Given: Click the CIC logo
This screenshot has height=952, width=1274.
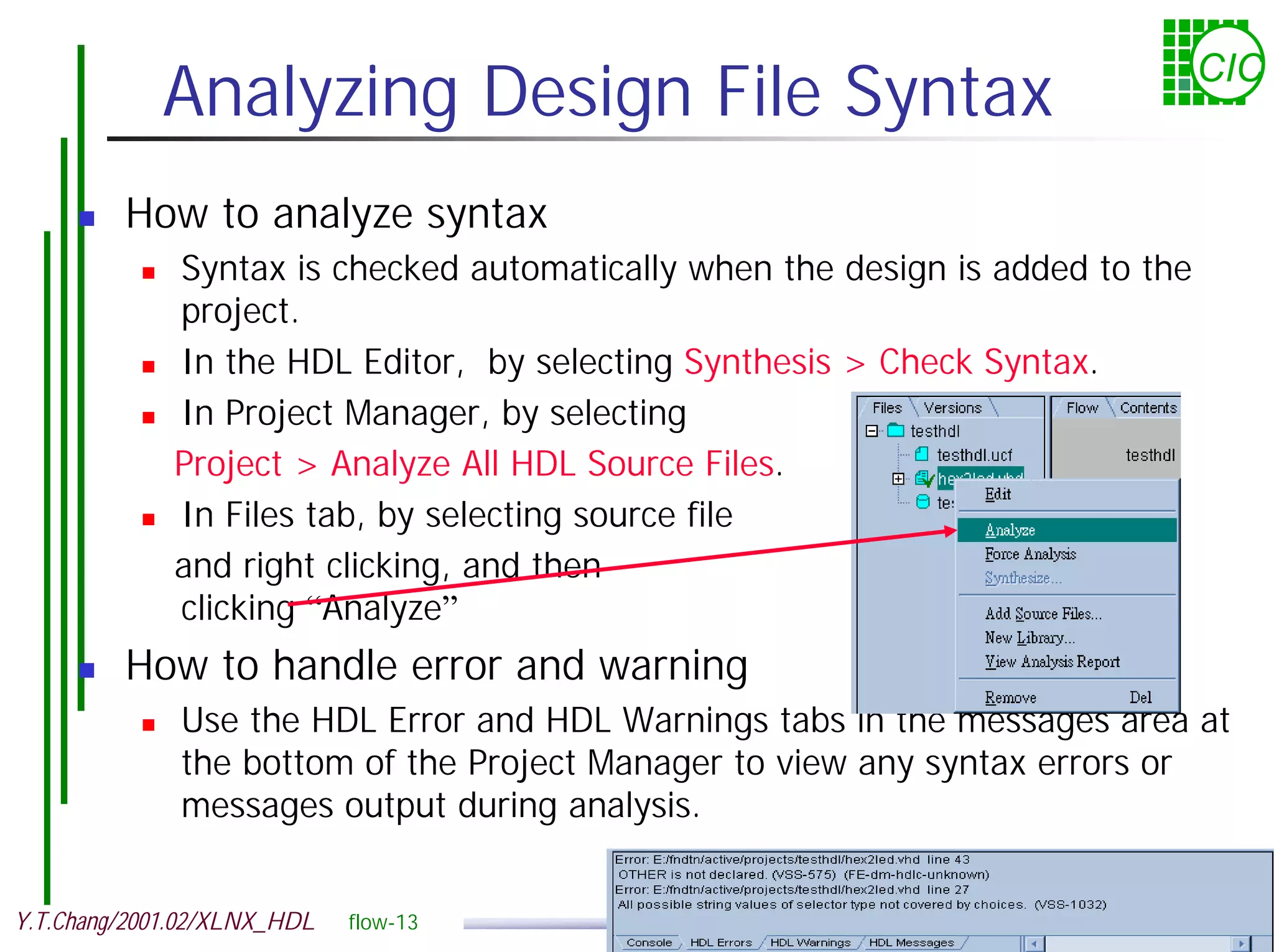Looking at the screenshot, I should [1214, 63].
